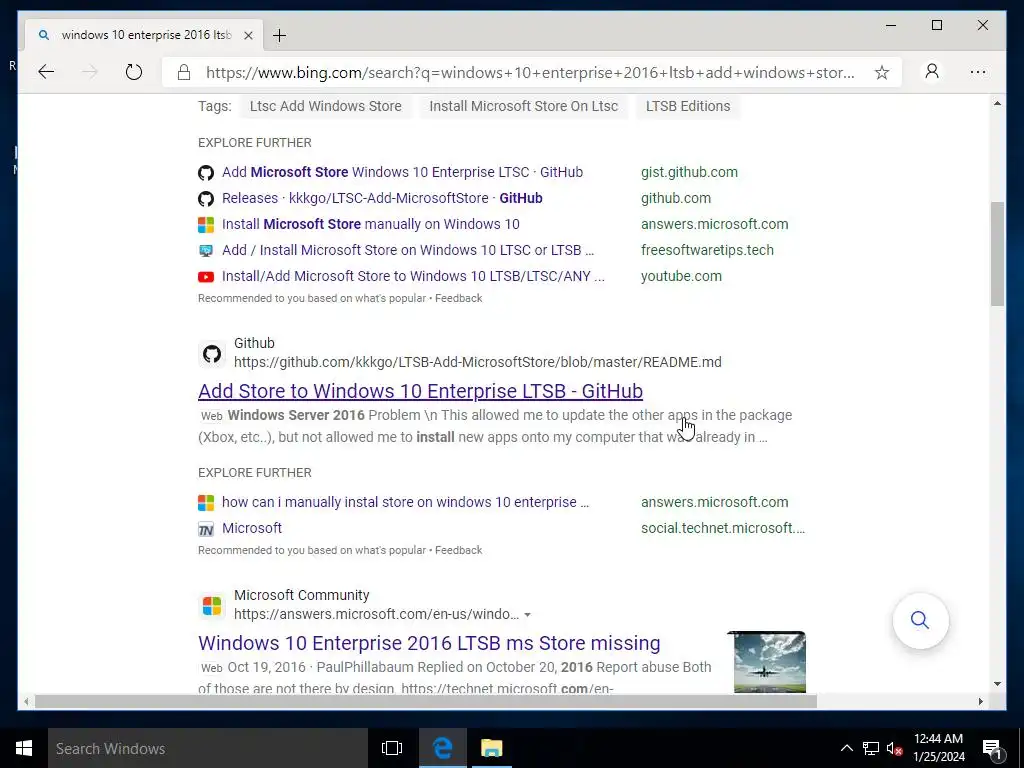Open how can i manually instal store link

coord(405,502)
